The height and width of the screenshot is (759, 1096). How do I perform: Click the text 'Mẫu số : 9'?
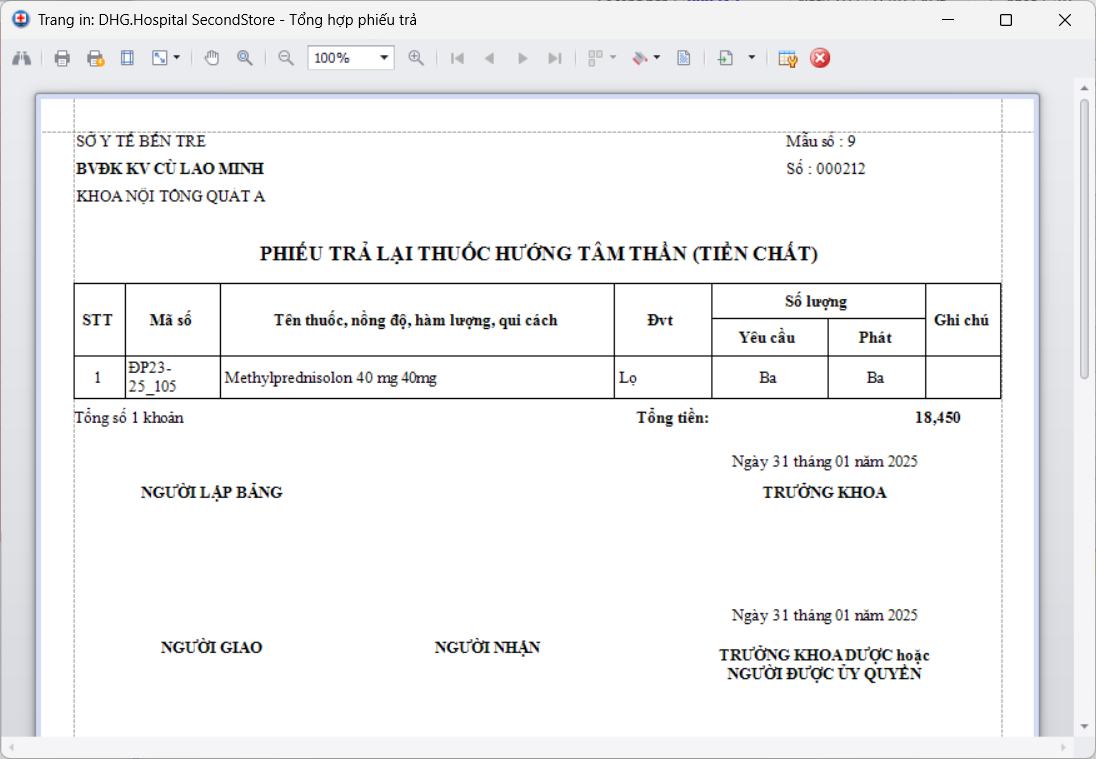point(821,141)
